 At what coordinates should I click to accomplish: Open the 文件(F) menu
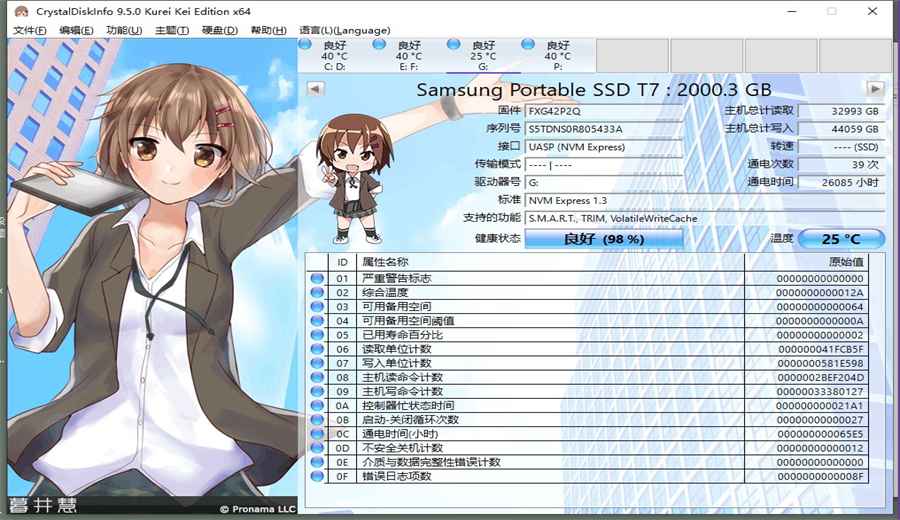coord(30,30)
